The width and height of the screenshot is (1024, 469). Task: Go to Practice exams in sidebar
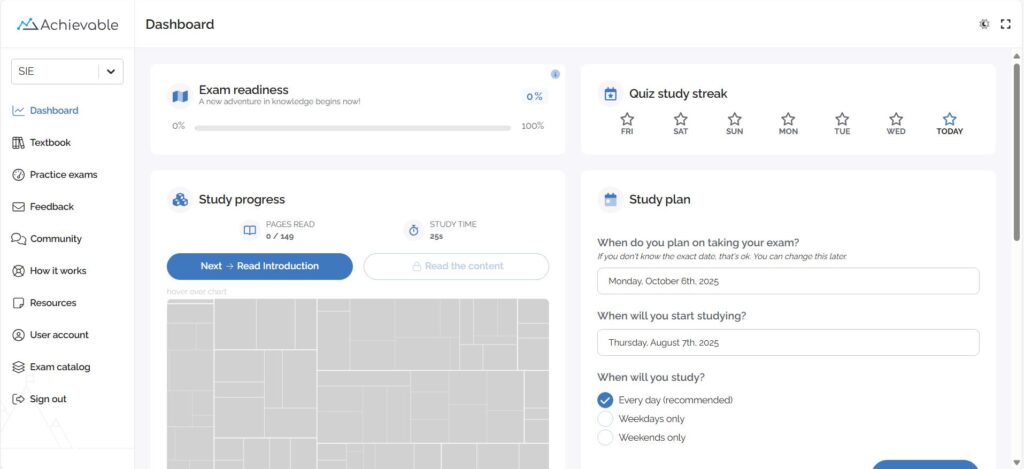point(63,175)
